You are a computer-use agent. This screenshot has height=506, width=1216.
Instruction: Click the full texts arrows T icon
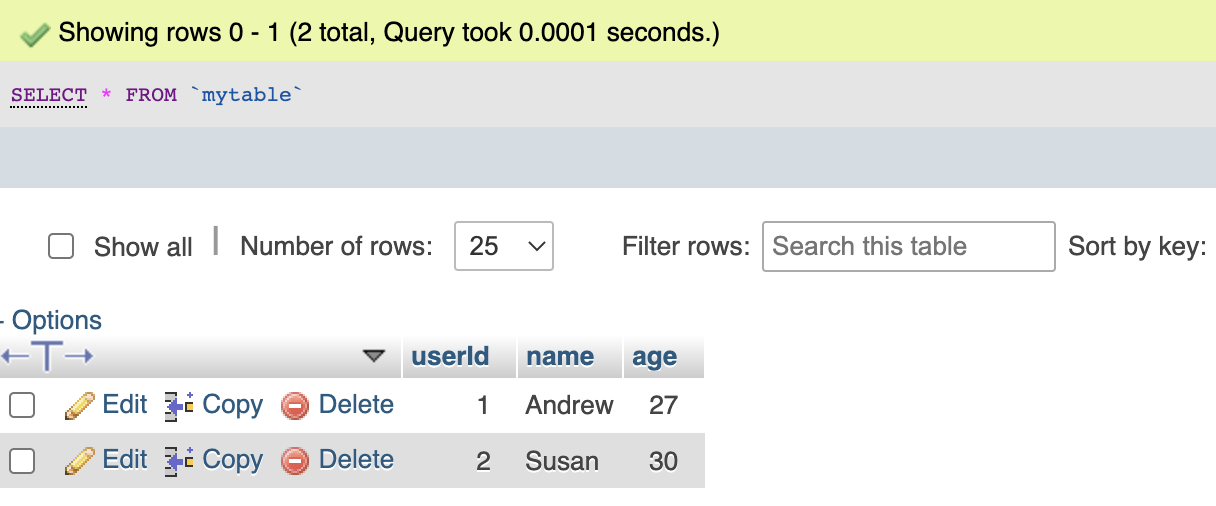[47, 356]
